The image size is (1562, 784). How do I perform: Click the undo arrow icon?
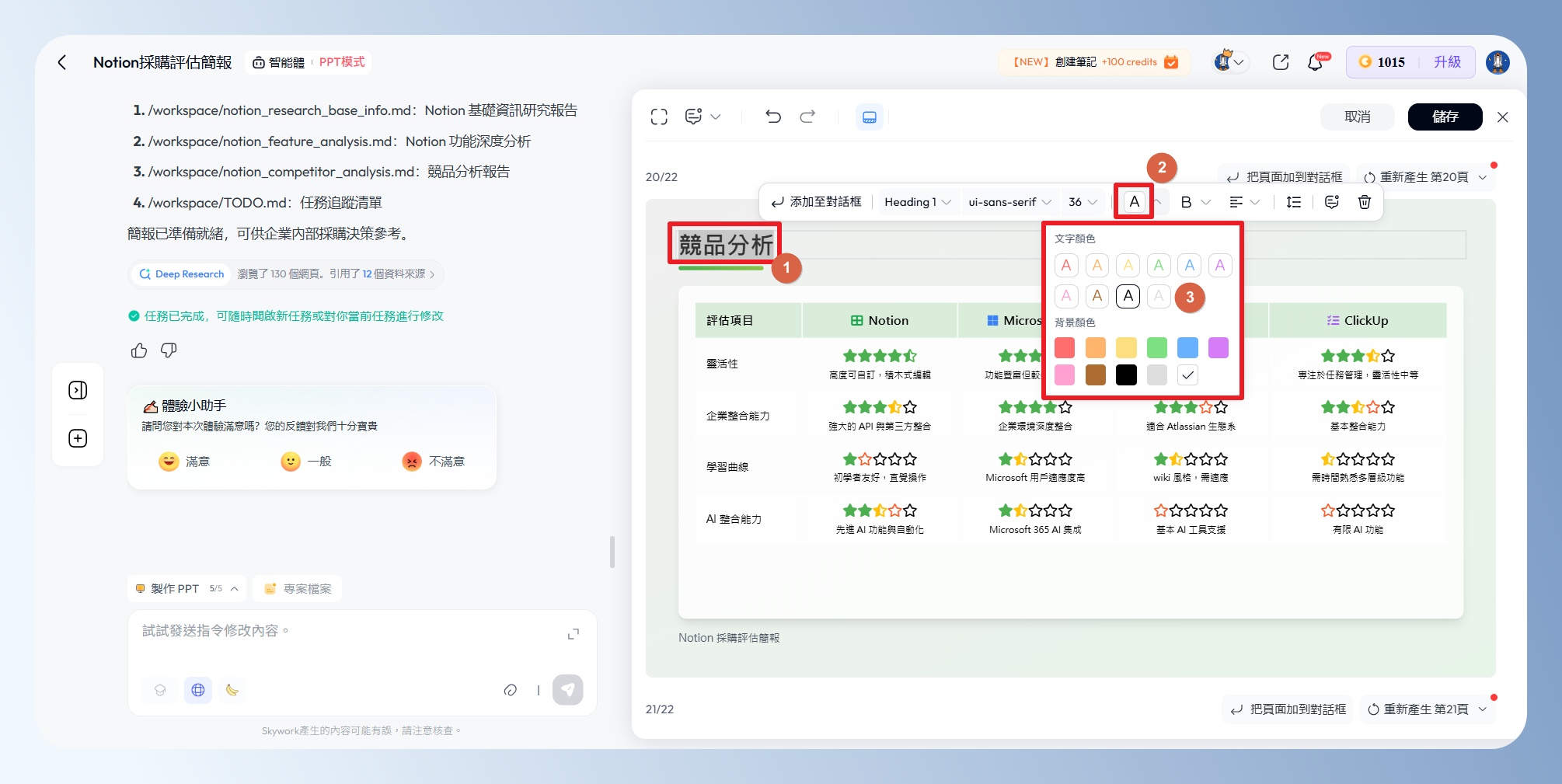click(x=772, y=117)
